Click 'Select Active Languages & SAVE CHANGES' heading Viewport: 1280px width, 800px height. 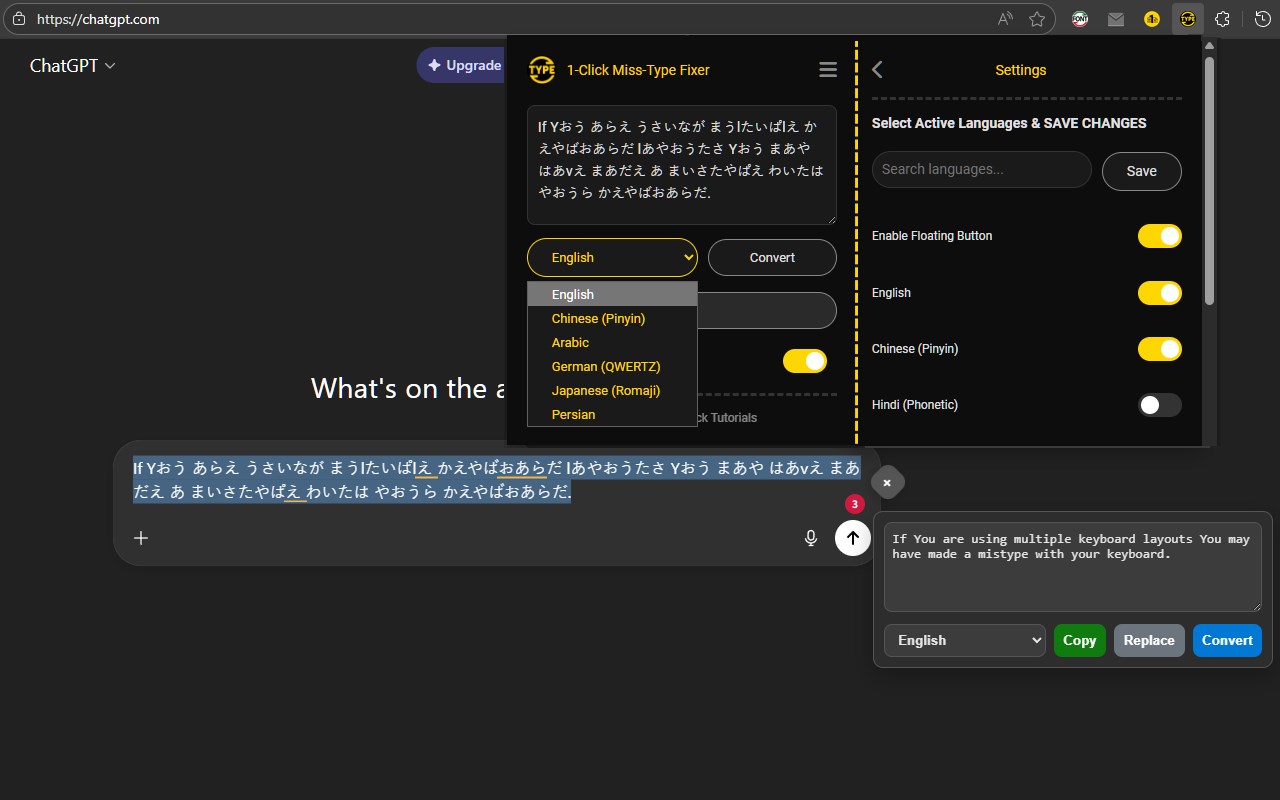click(1009, 123)
